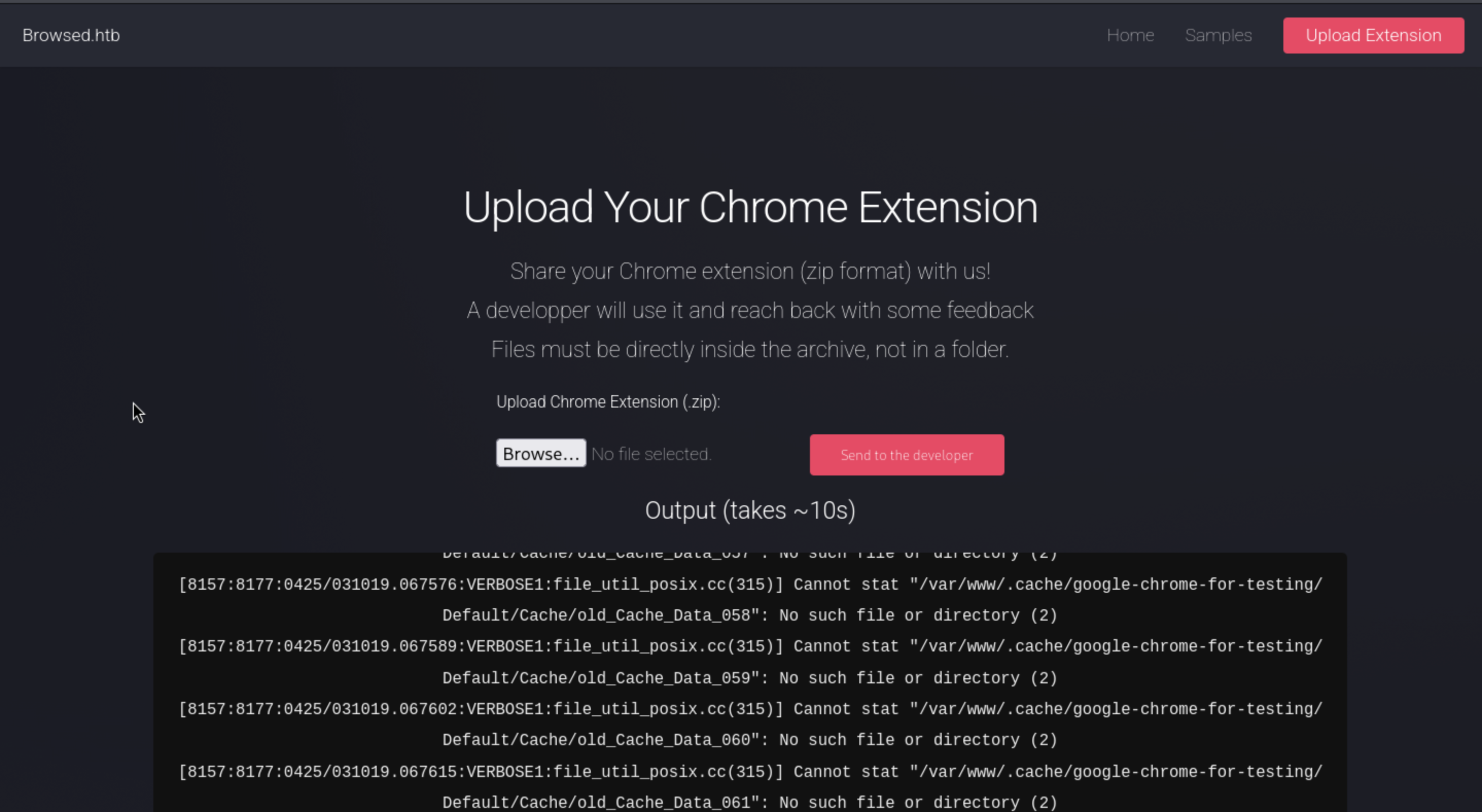Click log line with timestamp 031019.067589
Image resolution: width=1482 pixels, height=812 pixels.
coord(750,647)
